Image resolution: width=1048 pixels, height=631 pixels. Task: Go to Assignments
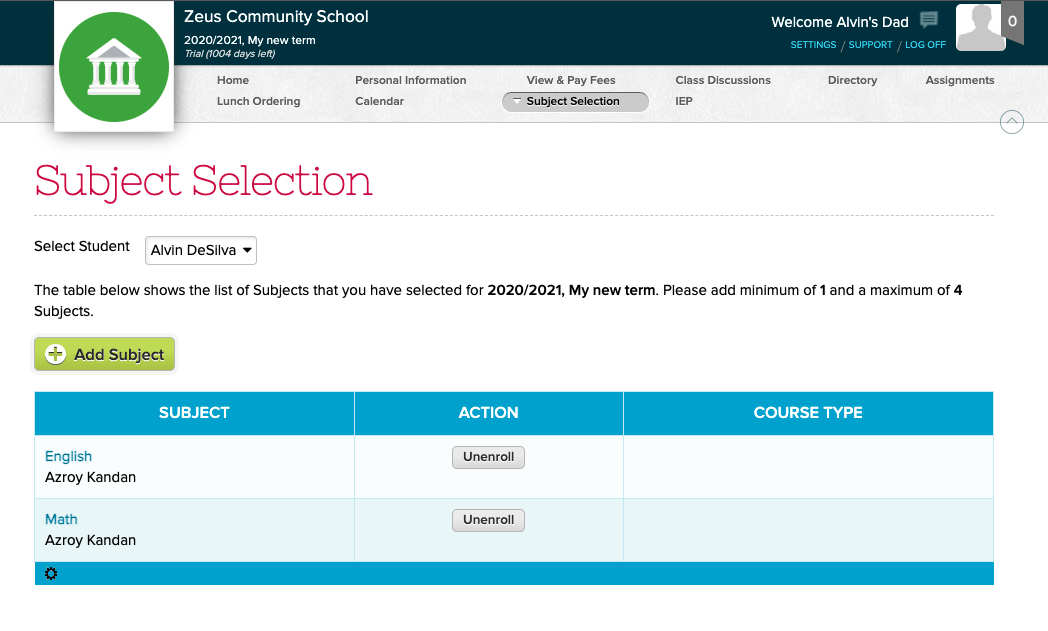960,80
